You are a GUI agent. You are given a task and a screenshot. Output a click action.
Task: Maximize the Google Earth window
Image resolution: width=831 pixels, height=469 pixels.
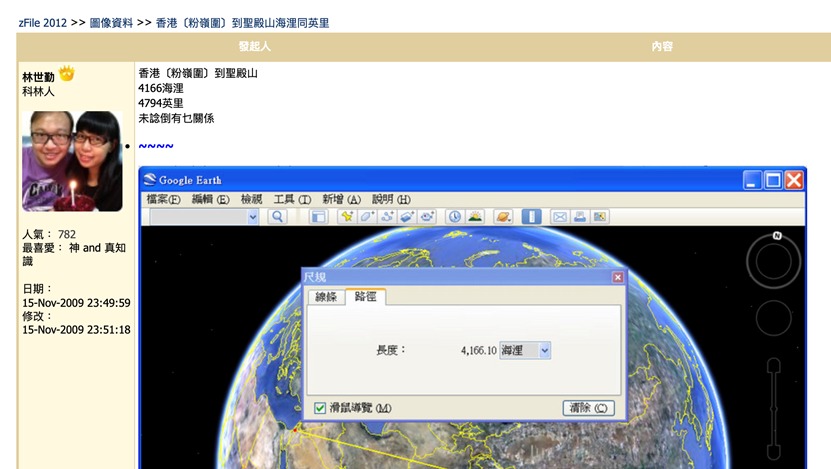(773, 180)
